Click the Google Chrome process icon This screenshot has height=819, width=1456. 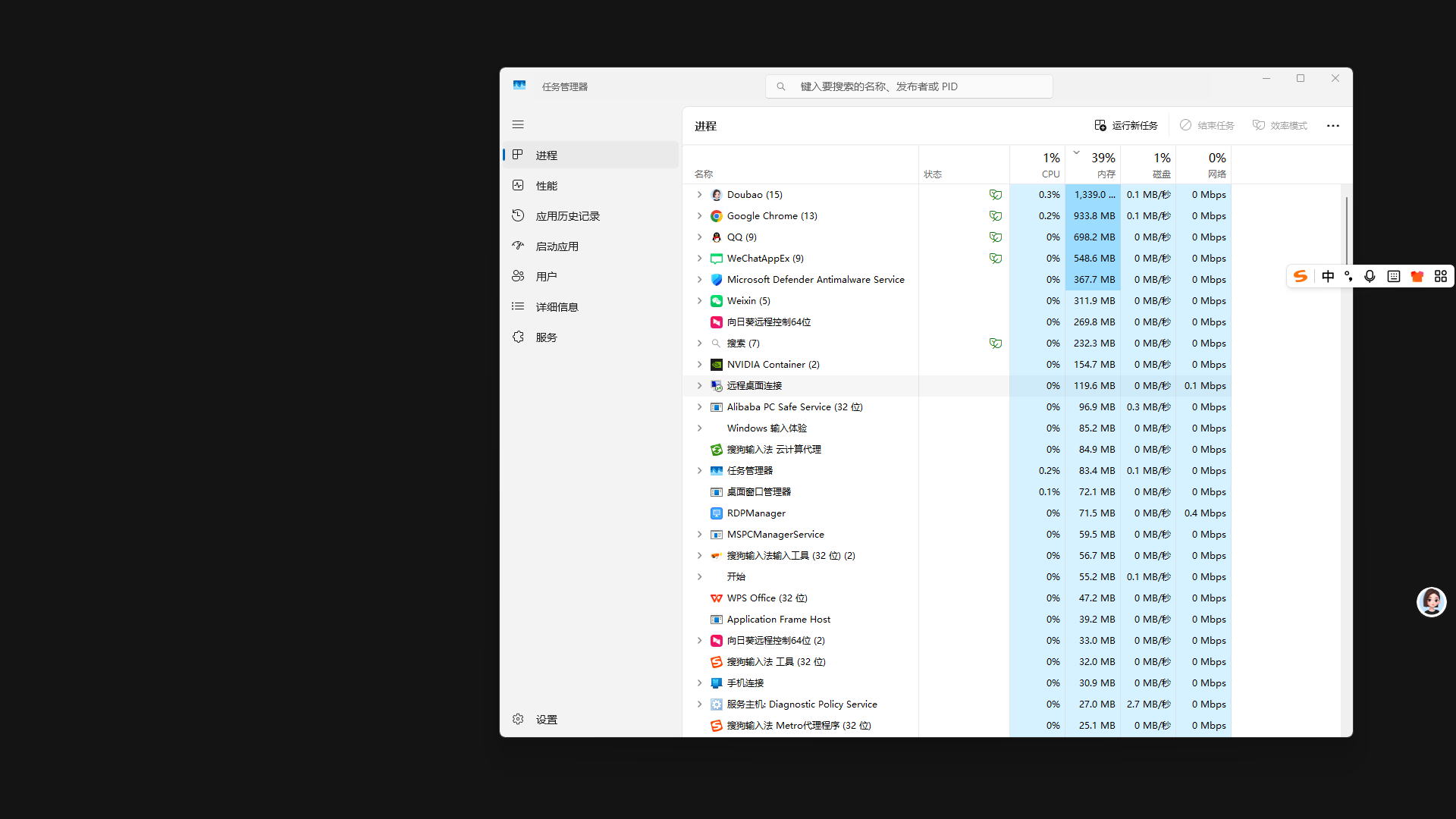point(716,216)
